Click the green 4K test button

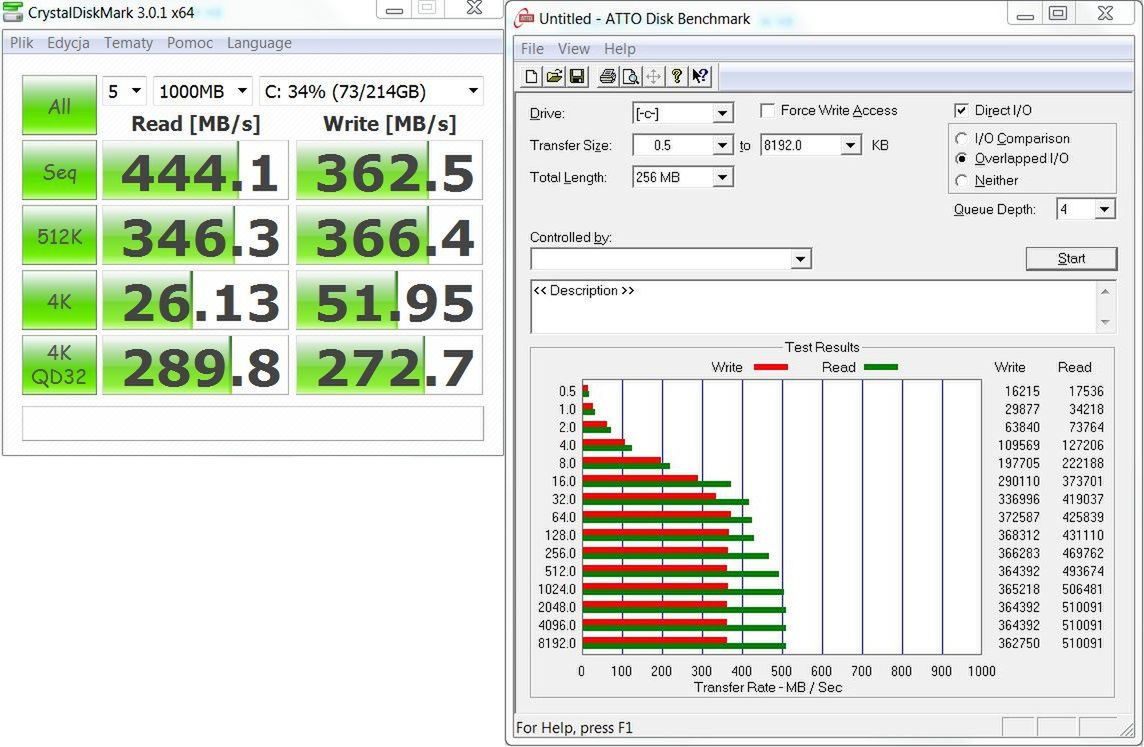coord(59,300)
